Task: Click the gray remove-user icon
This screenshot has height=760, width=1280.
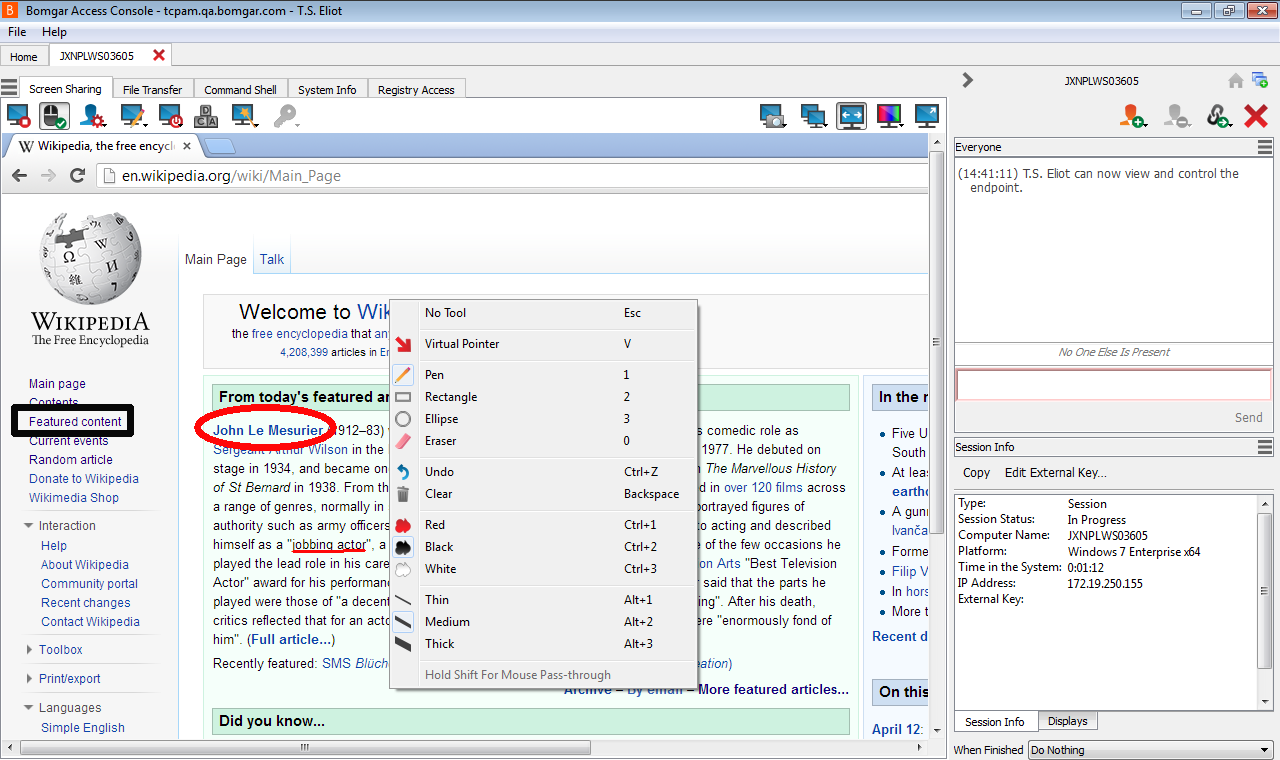Action: pyautogui.click(x=1176, y=117)
